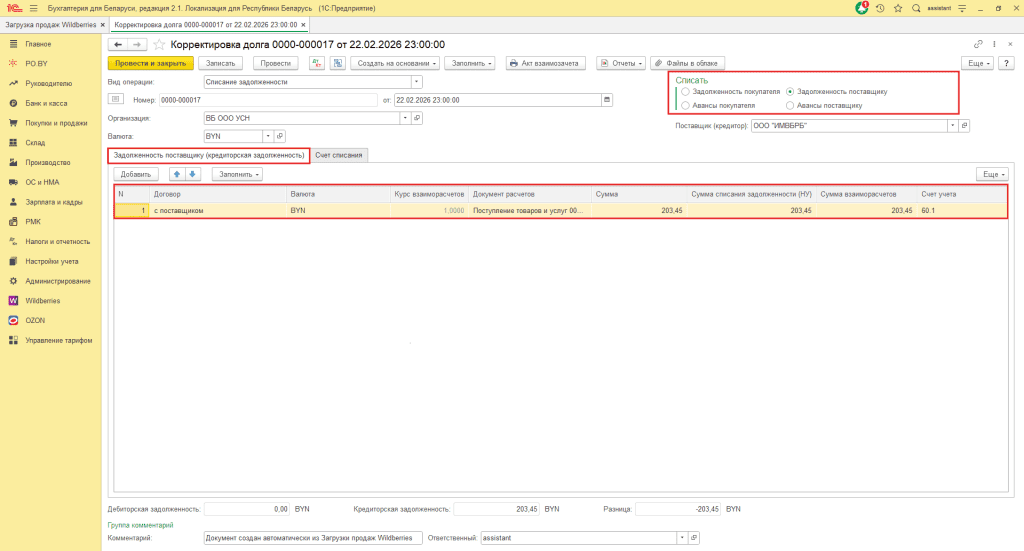Expand the Вид операции dropdown
The image size is (1024, 551).
pos(416,82)
